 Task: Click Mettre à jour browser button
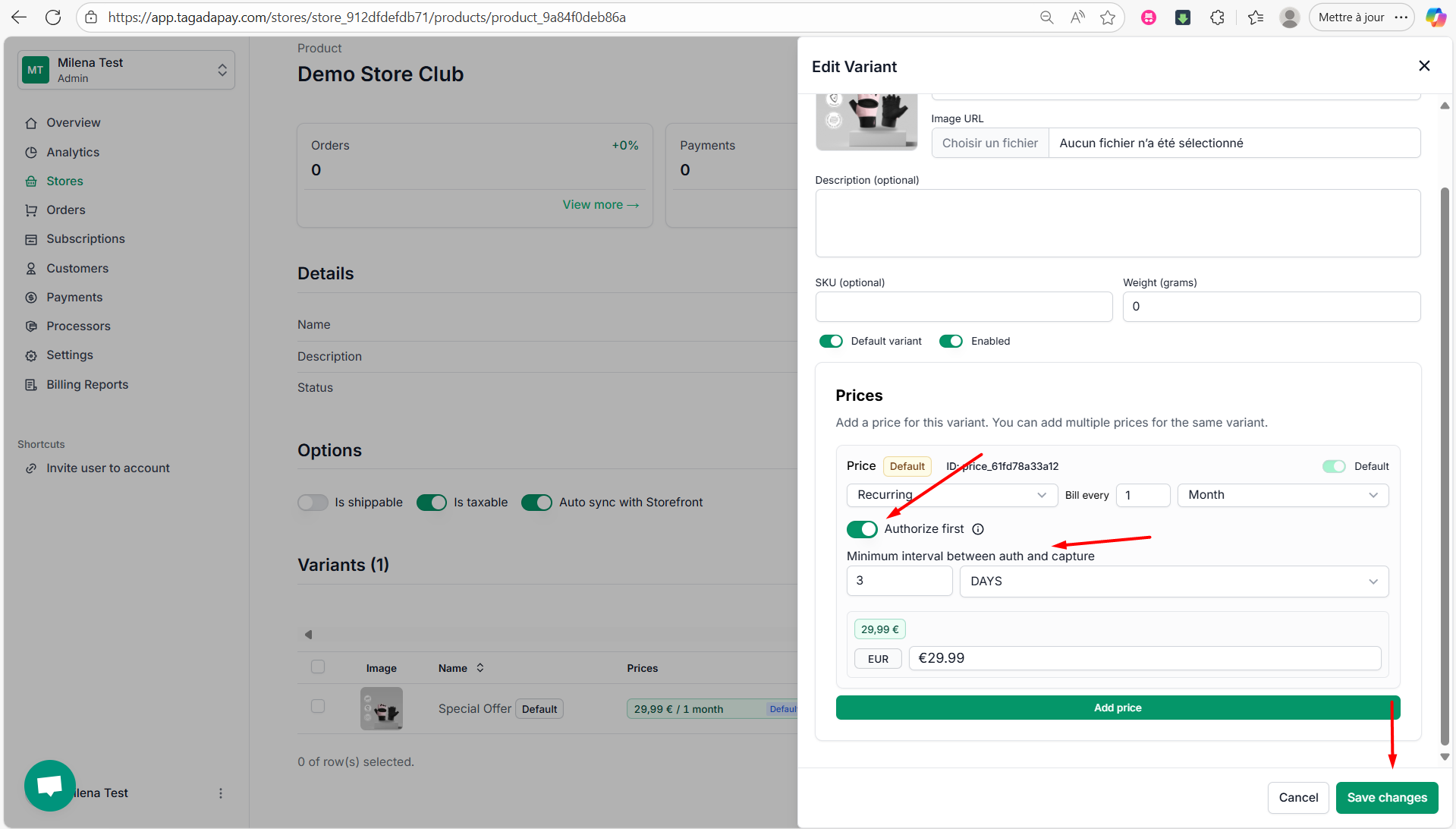click(x=1362, y=17)
